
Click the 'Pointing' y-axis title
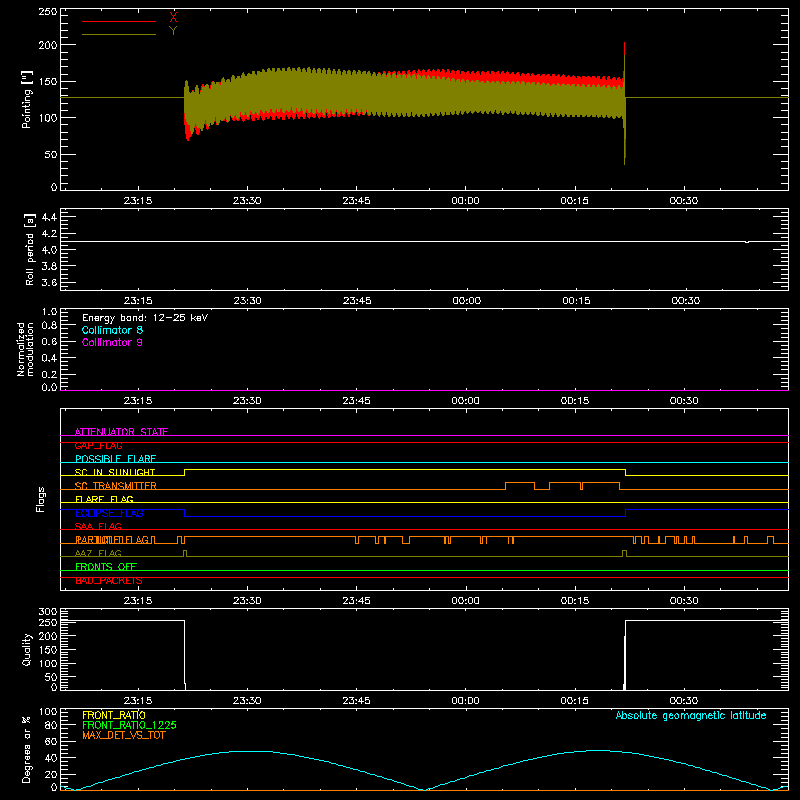(27, 99)
